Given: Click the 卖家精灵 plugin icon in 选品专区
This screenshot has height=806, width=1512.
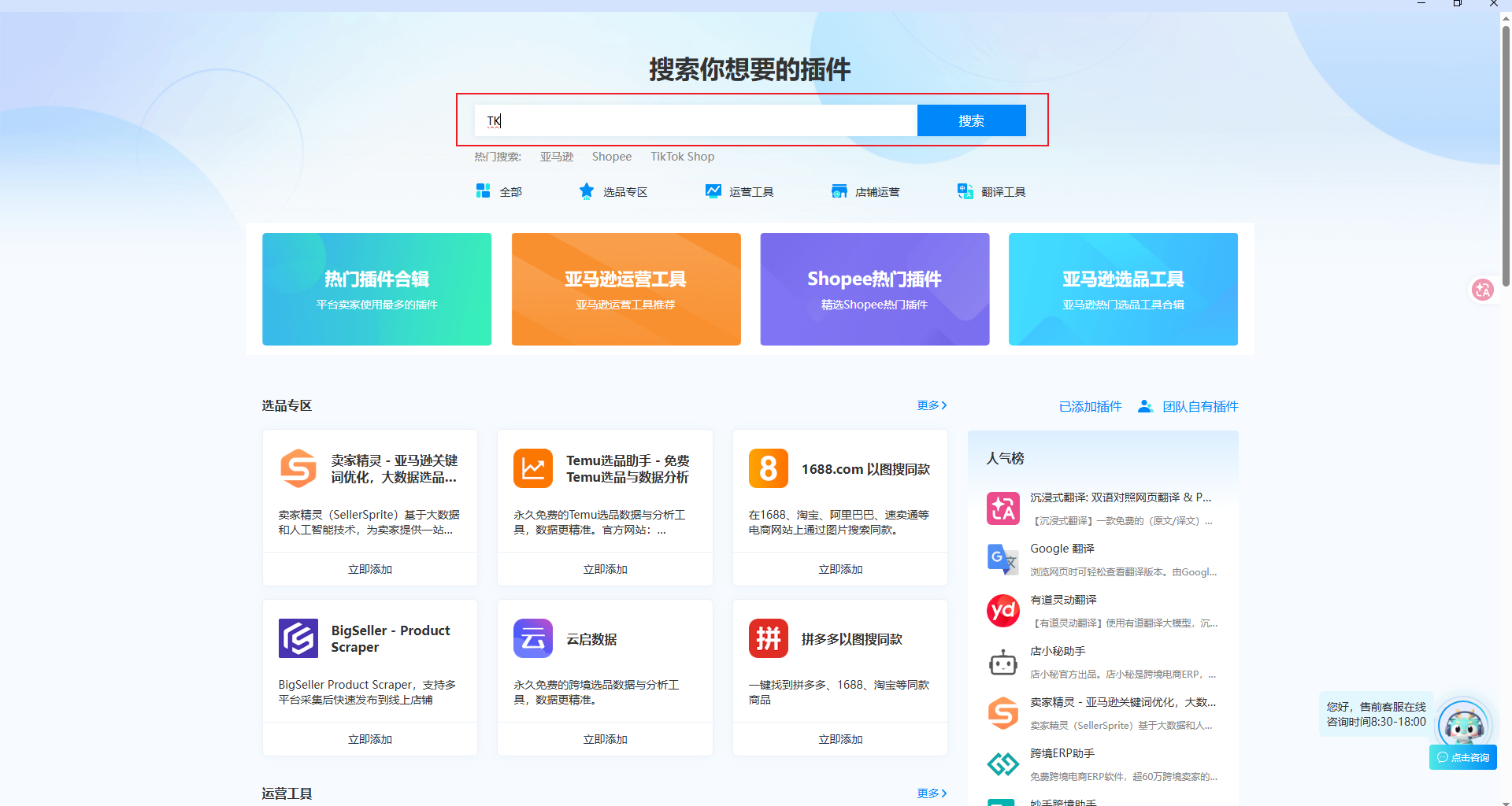Looking at the screenshot, I should pyautogui.click(x=298, y=468).
